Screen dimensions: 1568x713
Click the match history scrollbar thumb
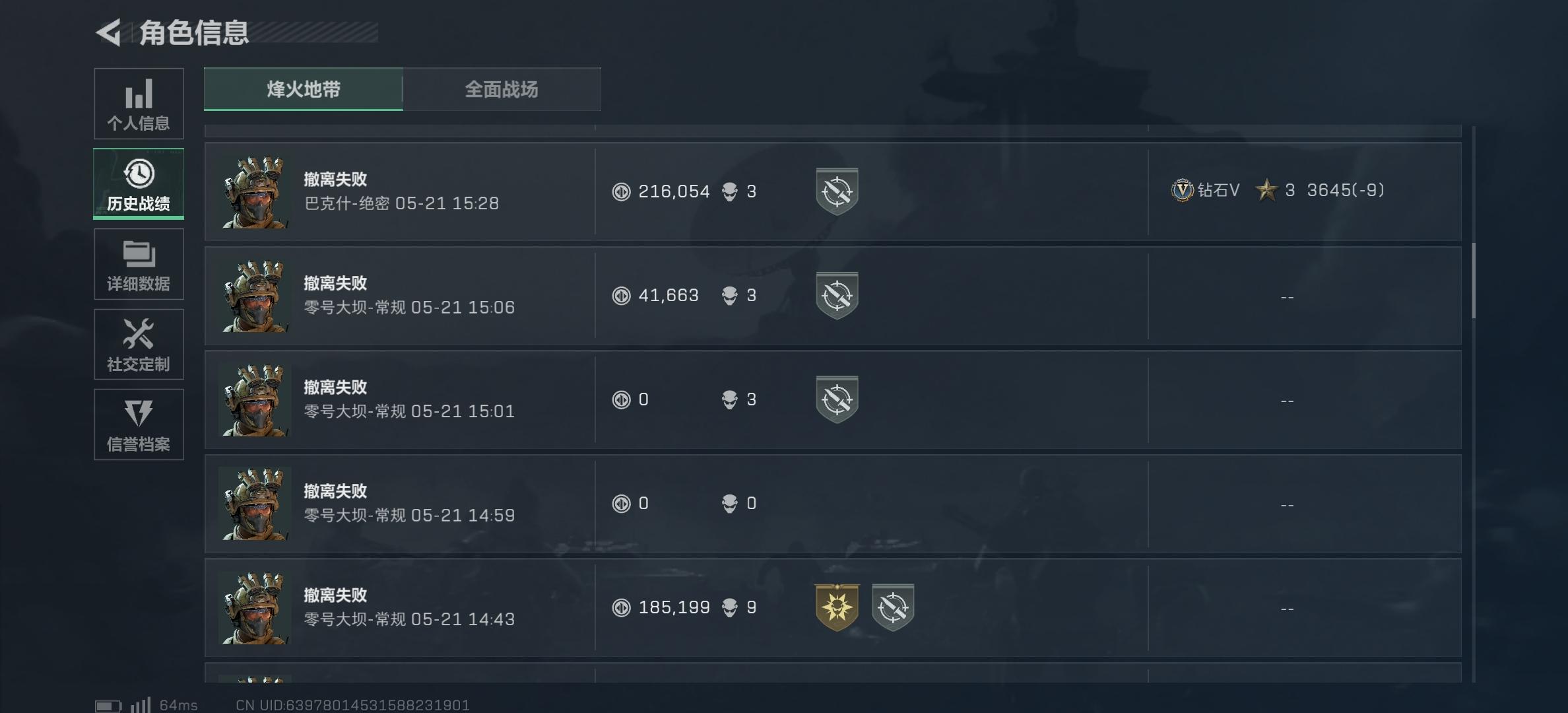[1473, 281]
